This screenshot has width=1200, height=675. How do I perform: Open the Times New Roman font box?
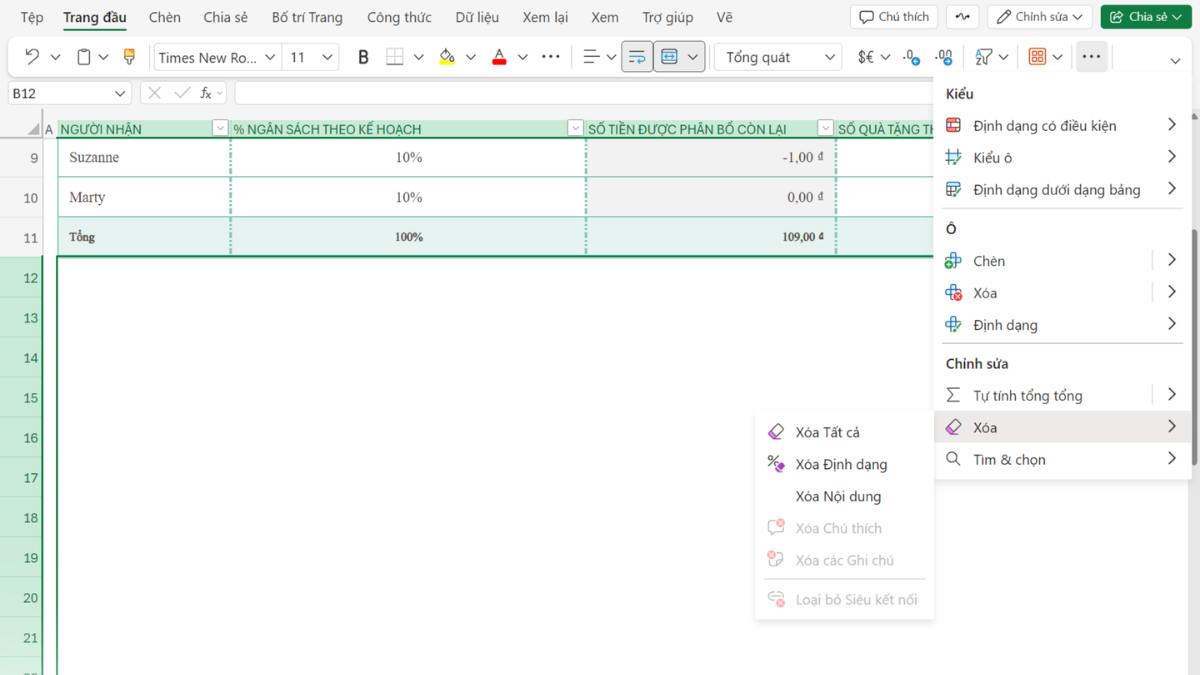click(217, 57)
